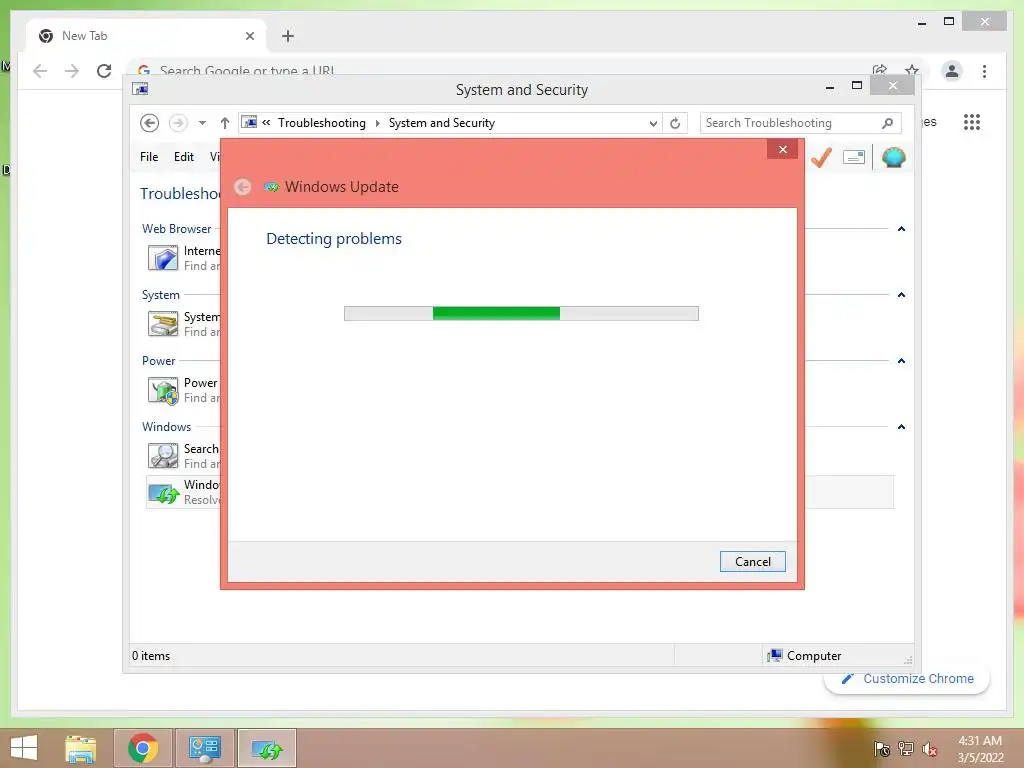1024x768 pixels.
Task: Click the magnifier in Search Troubleshooting box
Action: coord(888,123)
